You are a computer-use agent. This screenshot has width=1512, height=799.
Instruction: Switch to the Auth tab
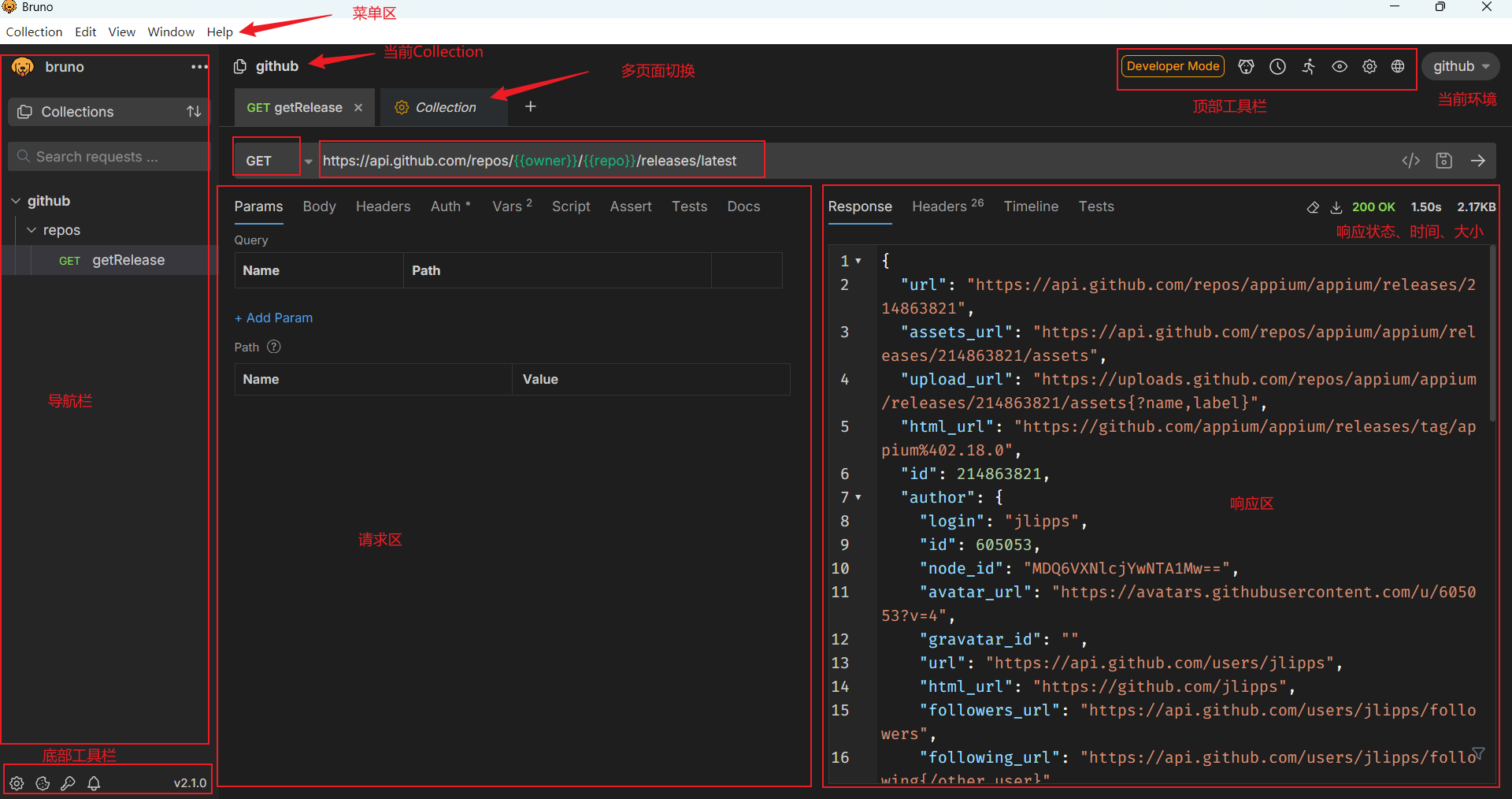(450, 206)
